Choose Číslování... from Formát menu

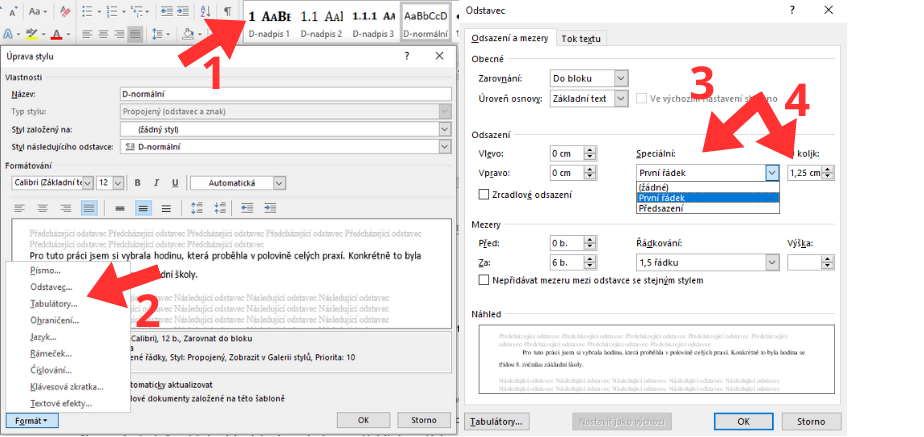[51, 370]
